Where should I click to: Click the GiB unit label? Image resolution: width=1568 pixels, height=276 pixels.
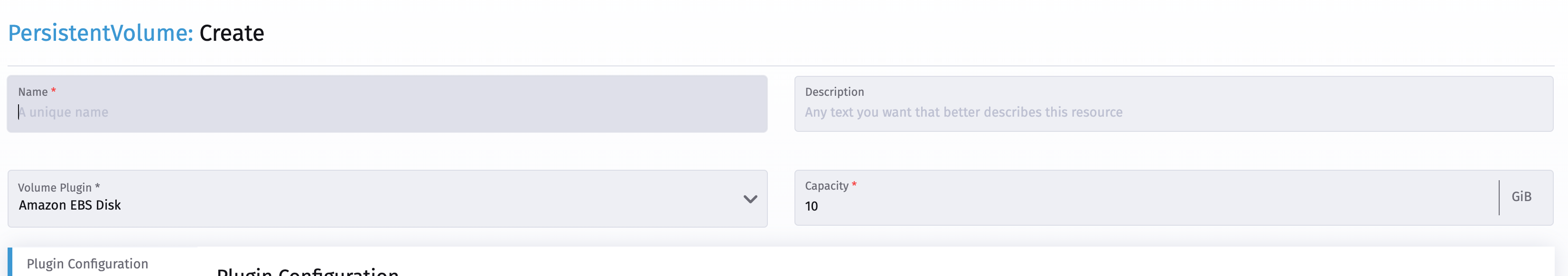coord(1522,196)
